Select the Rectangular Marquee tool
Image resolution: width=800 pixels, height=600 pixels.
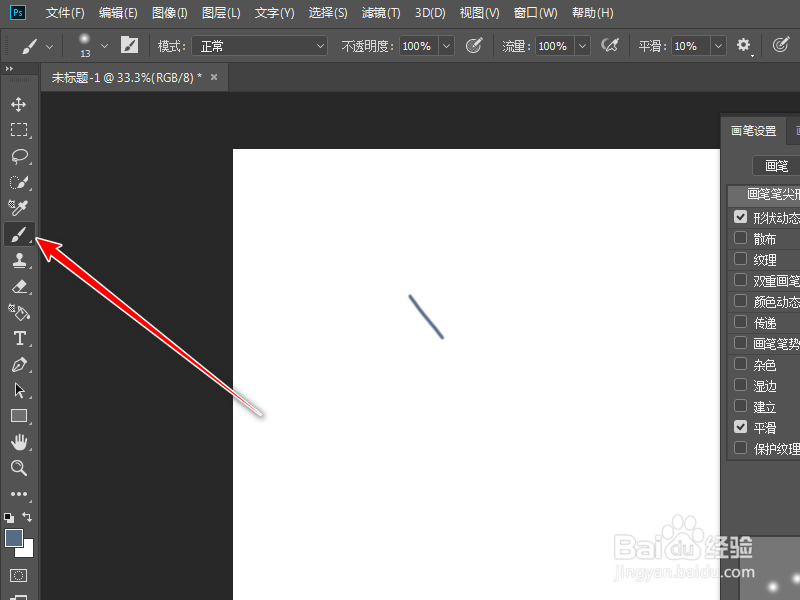[19, 130]
